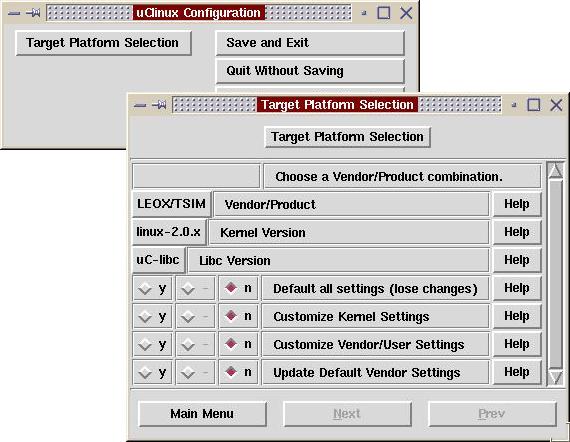570x442 pixels.
Task: Open Help for Customize Kernel Settings
Action: (517, 316)
